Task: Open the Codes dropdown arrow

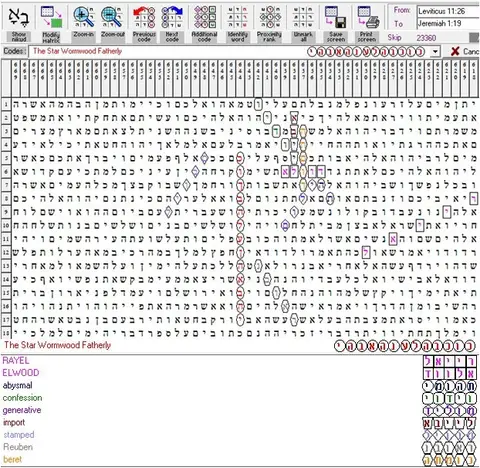Action: coord(435,52)
